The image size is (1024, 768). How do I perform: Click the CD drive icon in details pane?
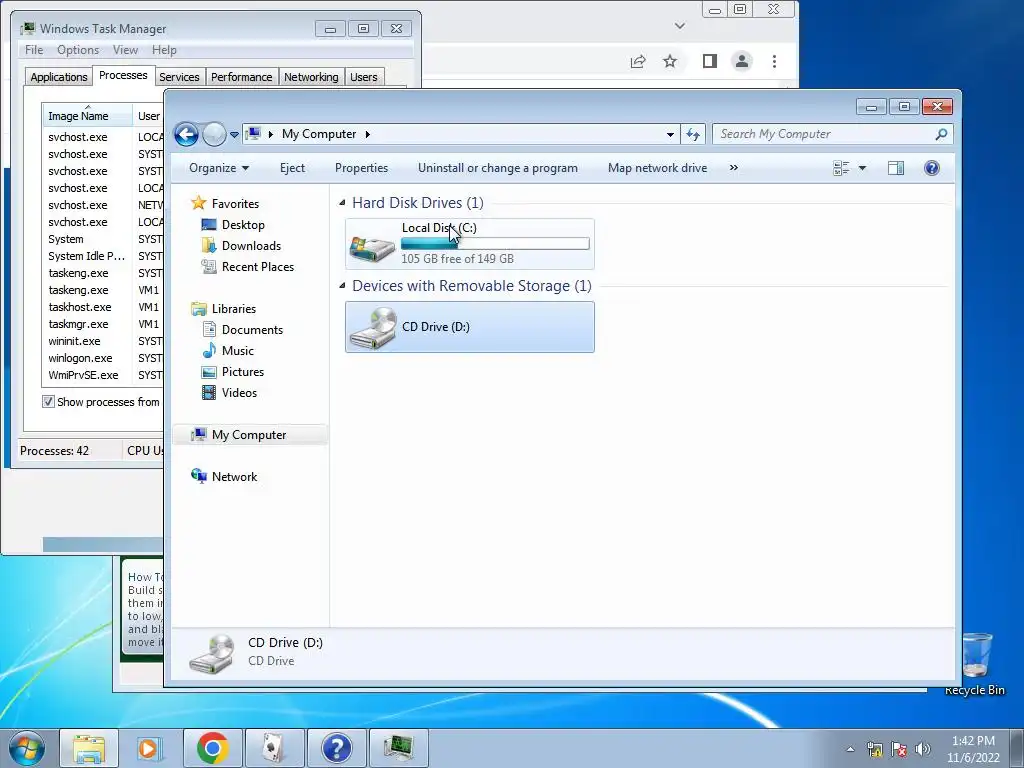[x=212, y=653]
